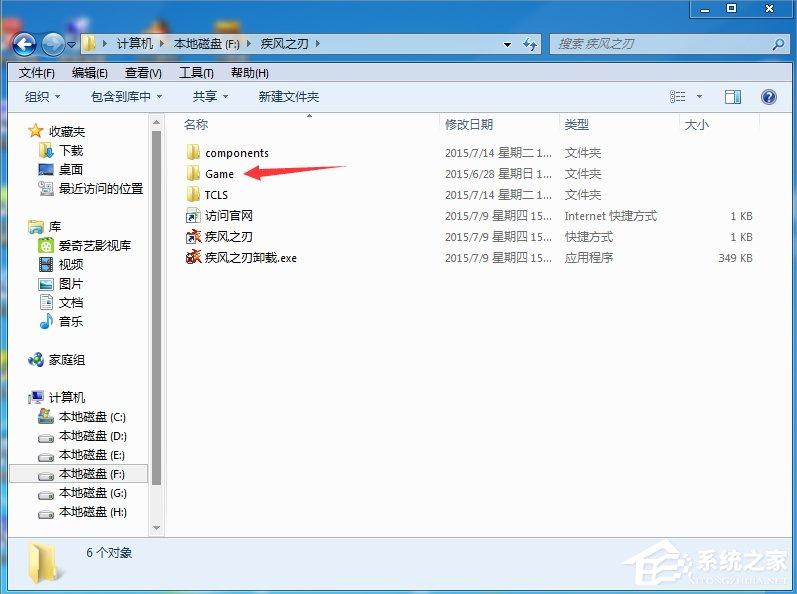Image resolution: width=797 pixels, height=594 pixels.
Task: Select the 文档 library
Action: pos(71,303)
